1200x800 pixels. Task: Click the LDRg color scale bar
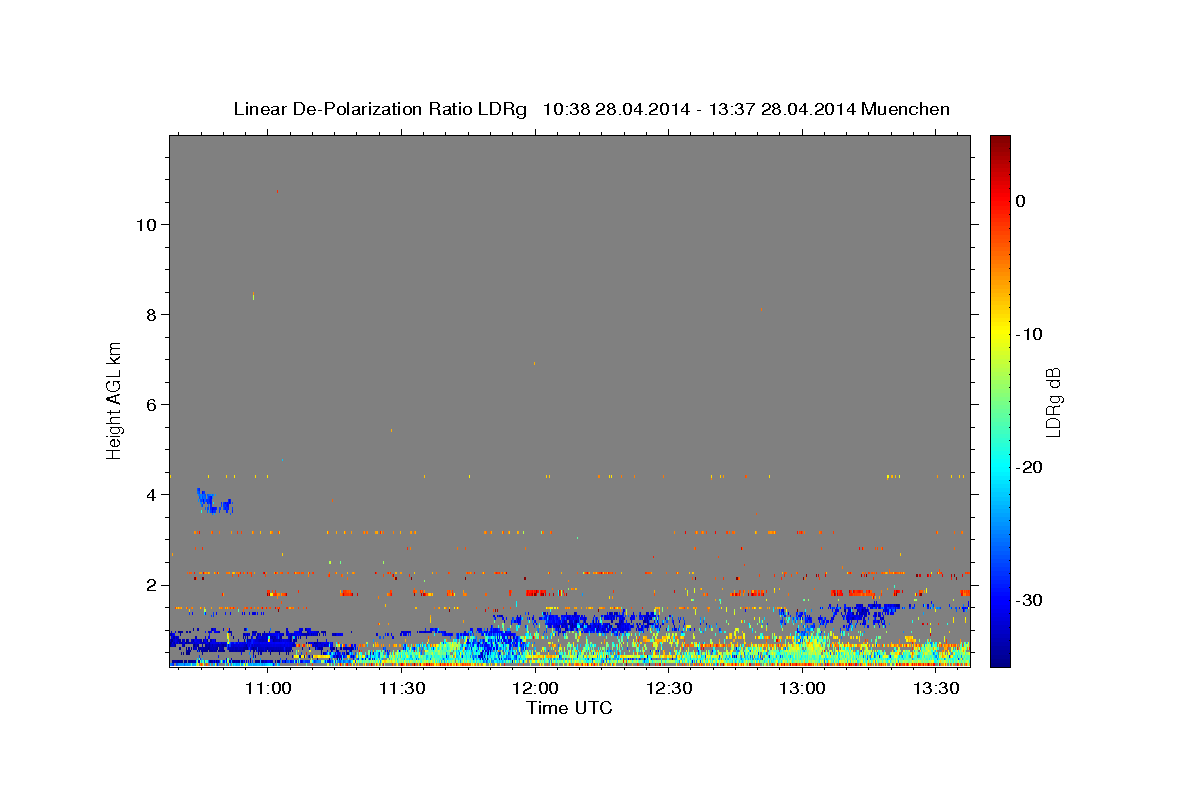click(1000, 401)
